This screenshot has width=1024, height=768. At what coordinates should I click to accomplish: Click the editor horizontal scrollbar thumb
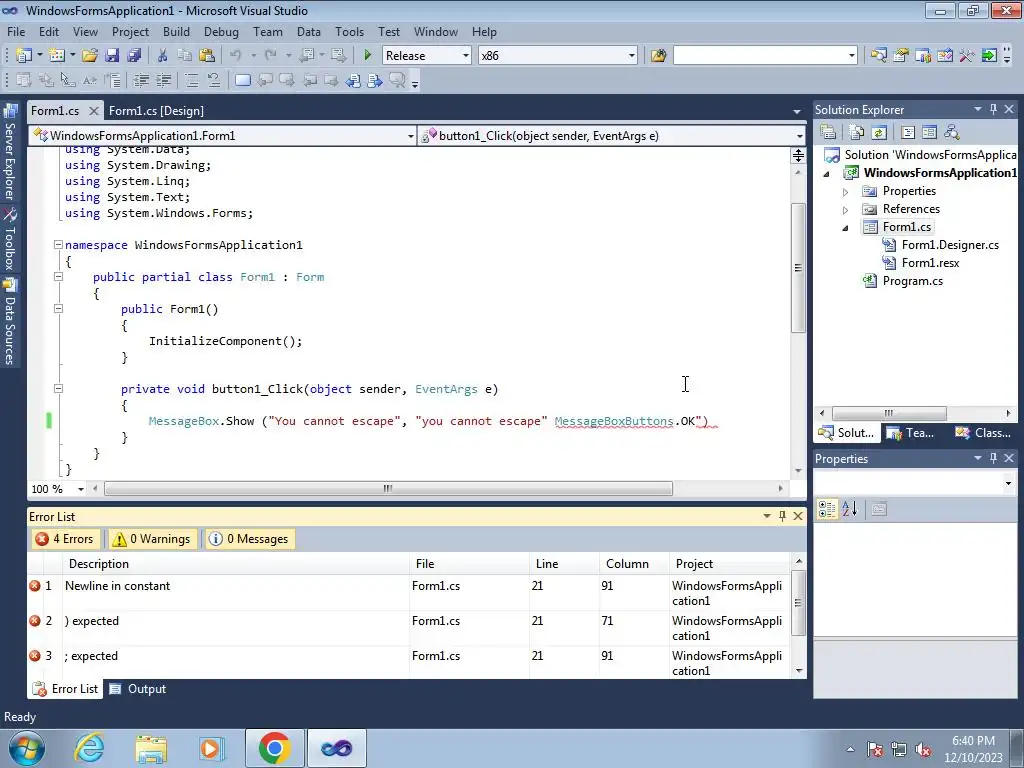click(388, 488)
